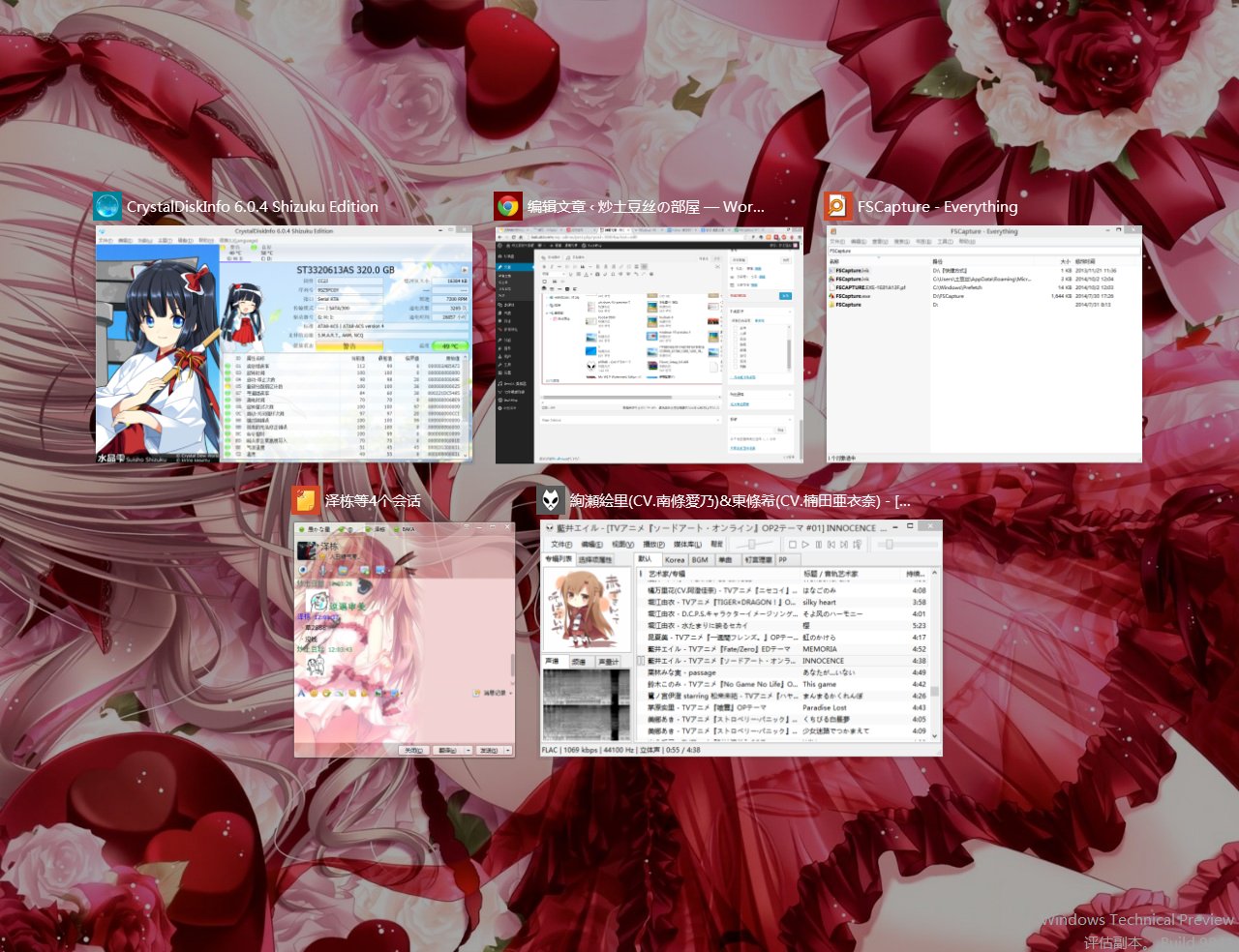Open the dropdown arrow beside 发送 button
This screenshot has height=952, width=1239.
coord(507,750)
